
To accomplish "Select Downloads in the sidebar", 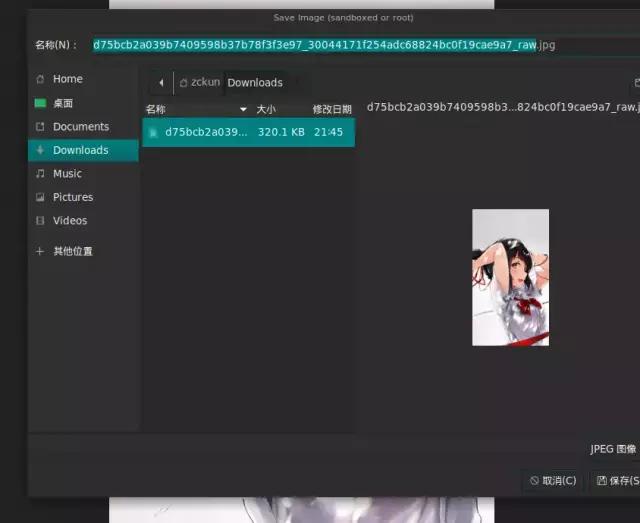I will (x=84, y=150).
